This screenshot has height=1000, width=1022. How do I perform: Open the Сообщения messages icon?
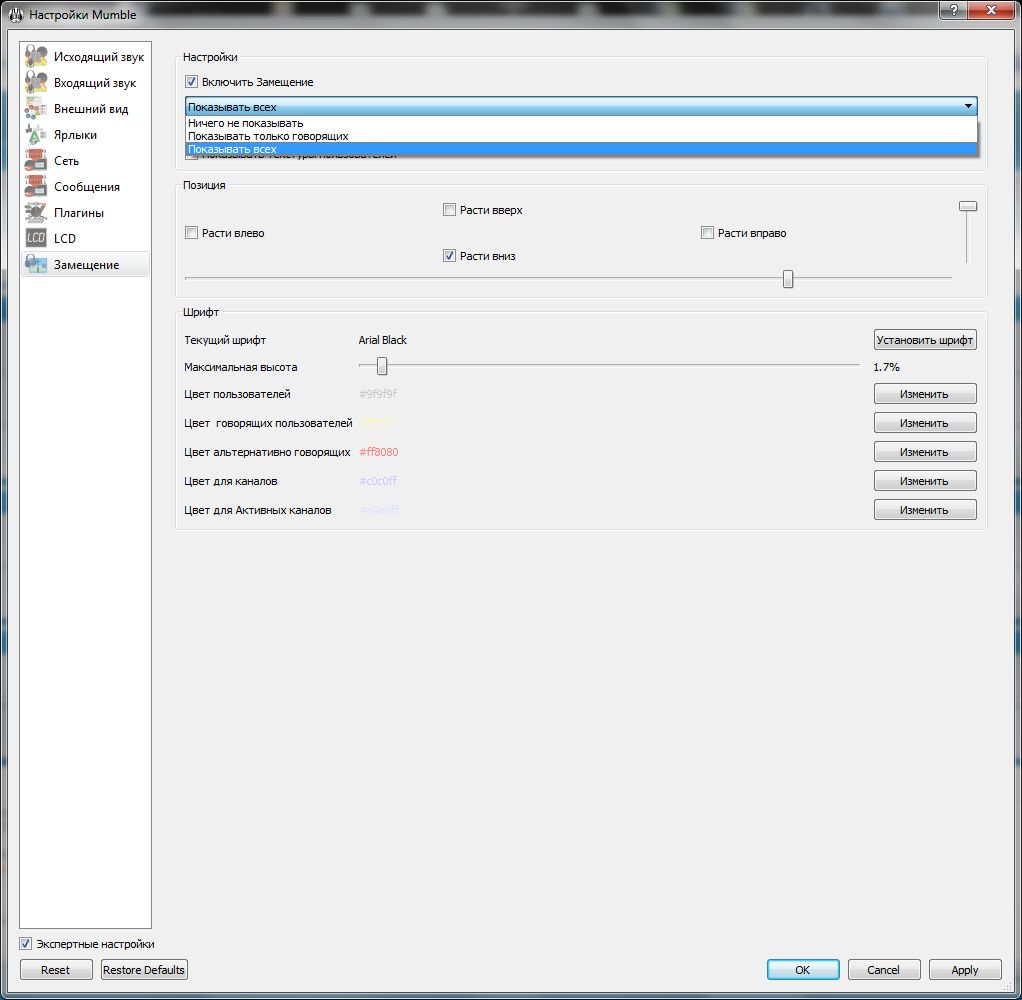37,187
